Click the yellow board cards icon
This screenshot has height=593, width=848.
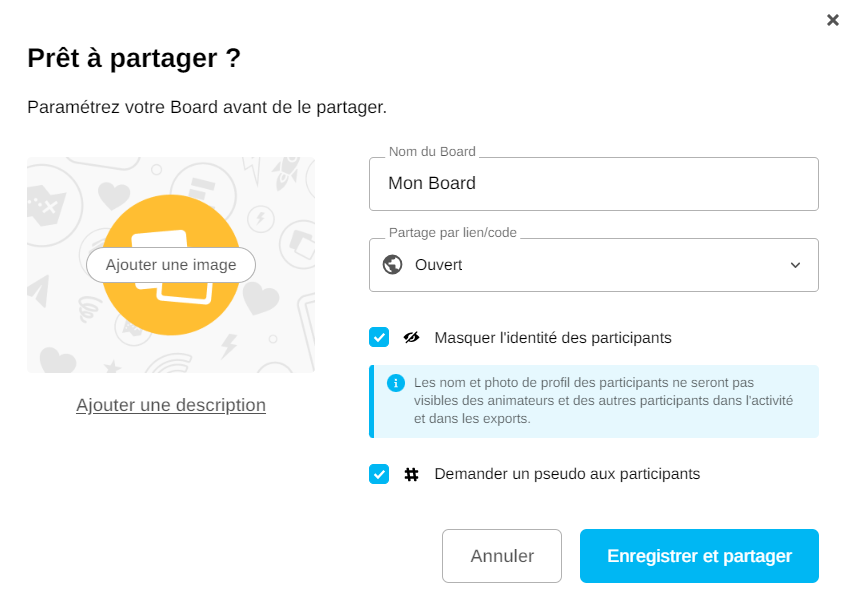point(172,300)
